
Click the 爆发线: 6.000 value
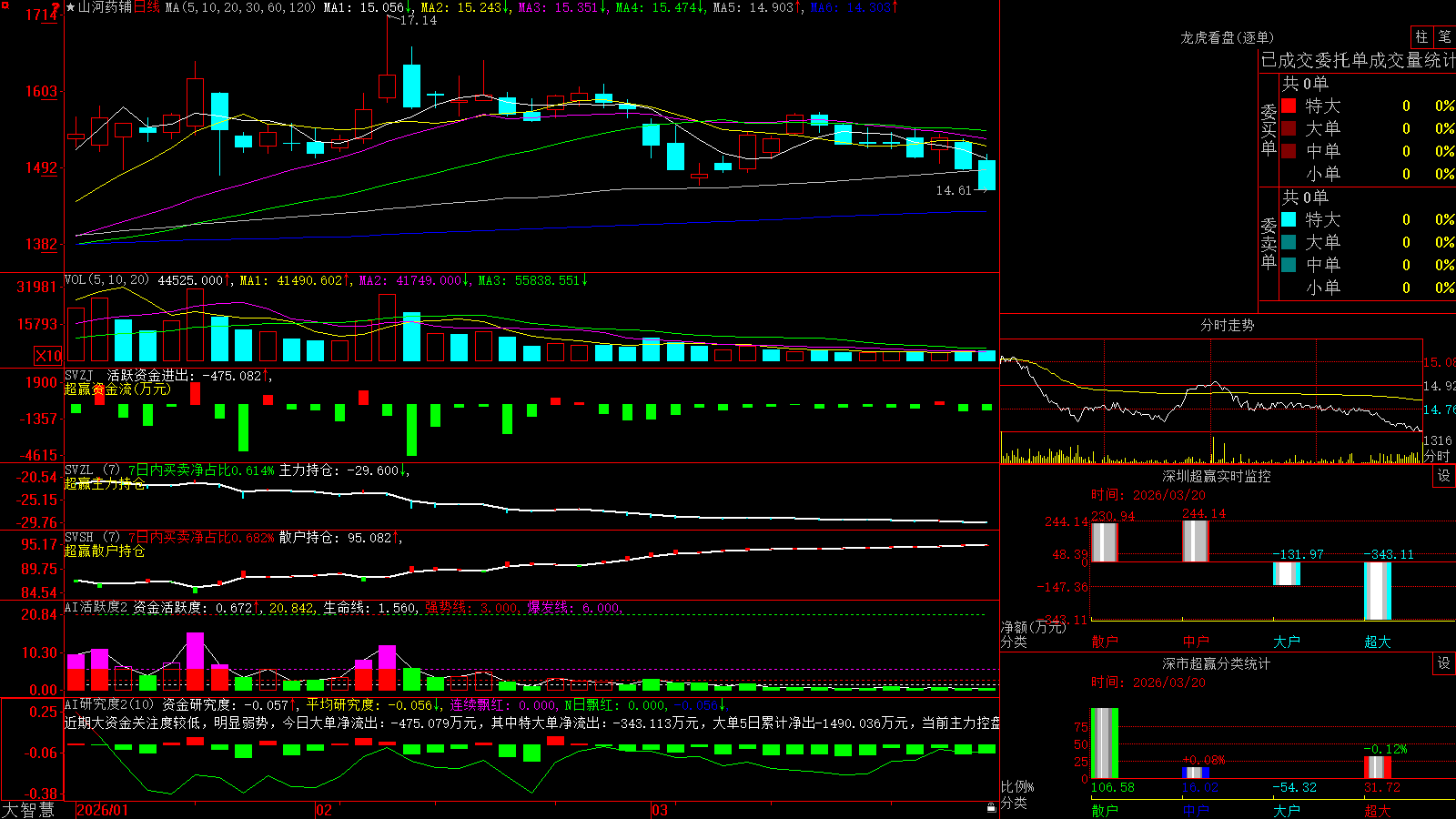pos(574,608)
